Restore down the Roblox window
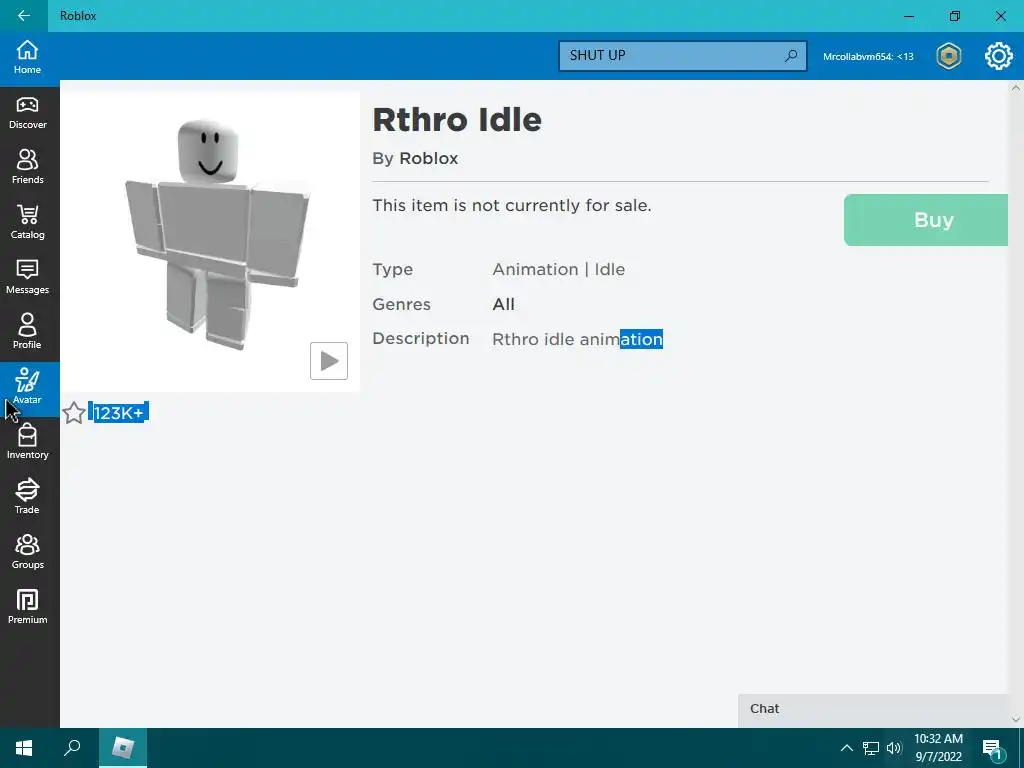Viewport: 1024px width, 768px height. [955, 16]
